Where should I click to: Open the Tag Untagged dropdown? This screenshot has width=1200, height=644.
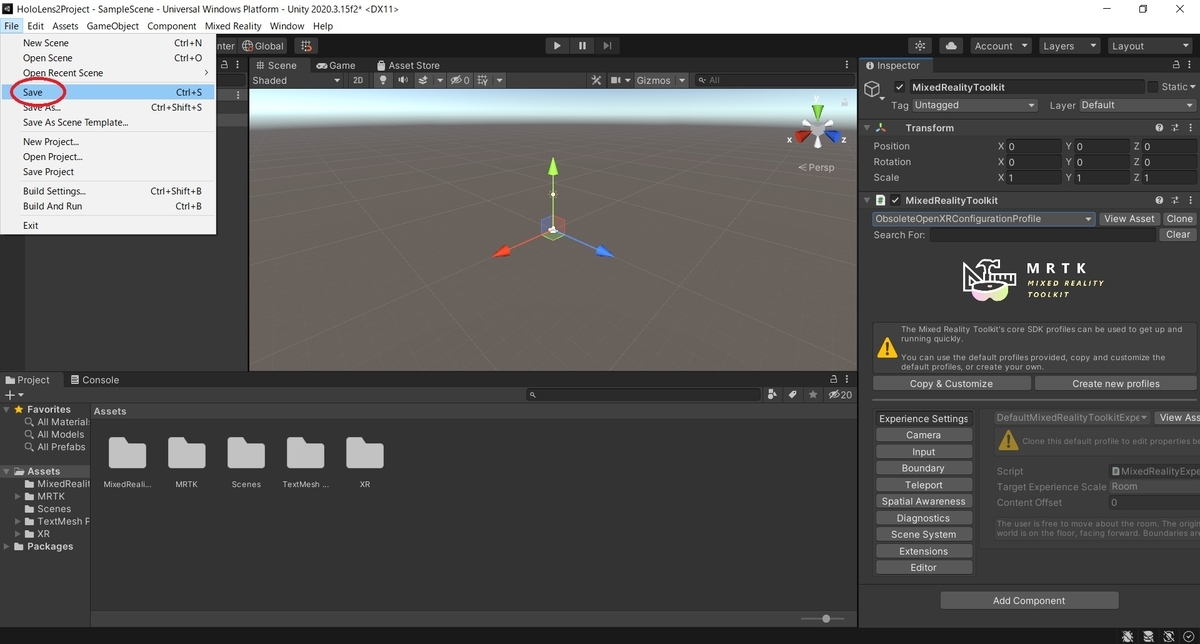tap(975, 105)
